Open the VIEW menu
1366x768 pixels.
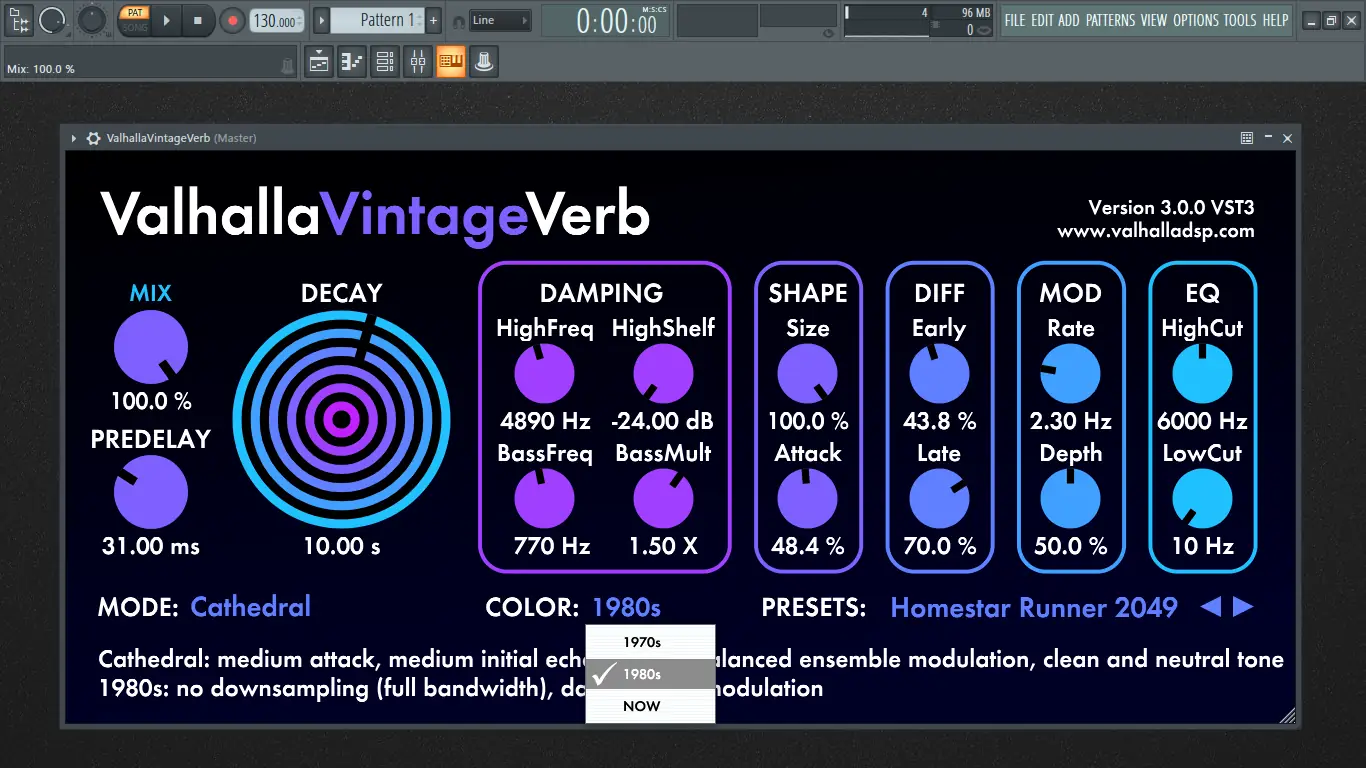pos(1154,20)
